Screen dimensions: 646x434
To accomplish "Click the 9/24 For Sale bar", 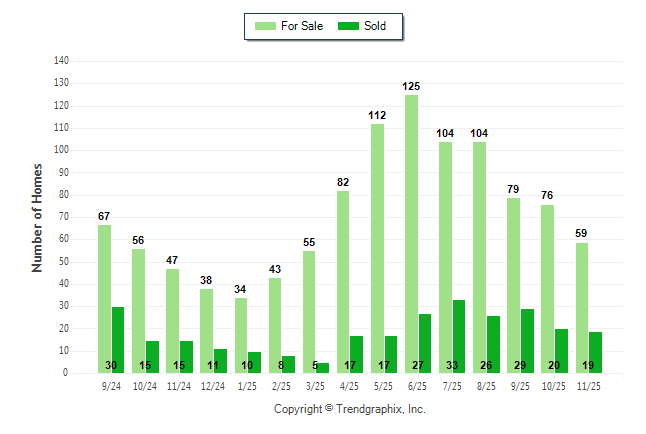I will click(x=104, y=298).
